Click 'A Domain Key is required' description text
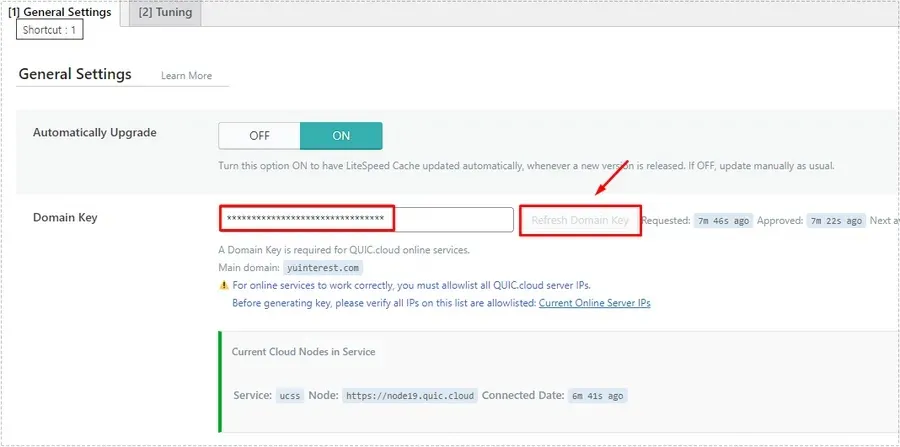This screenshot has width=900, height=447. [344, 250]
